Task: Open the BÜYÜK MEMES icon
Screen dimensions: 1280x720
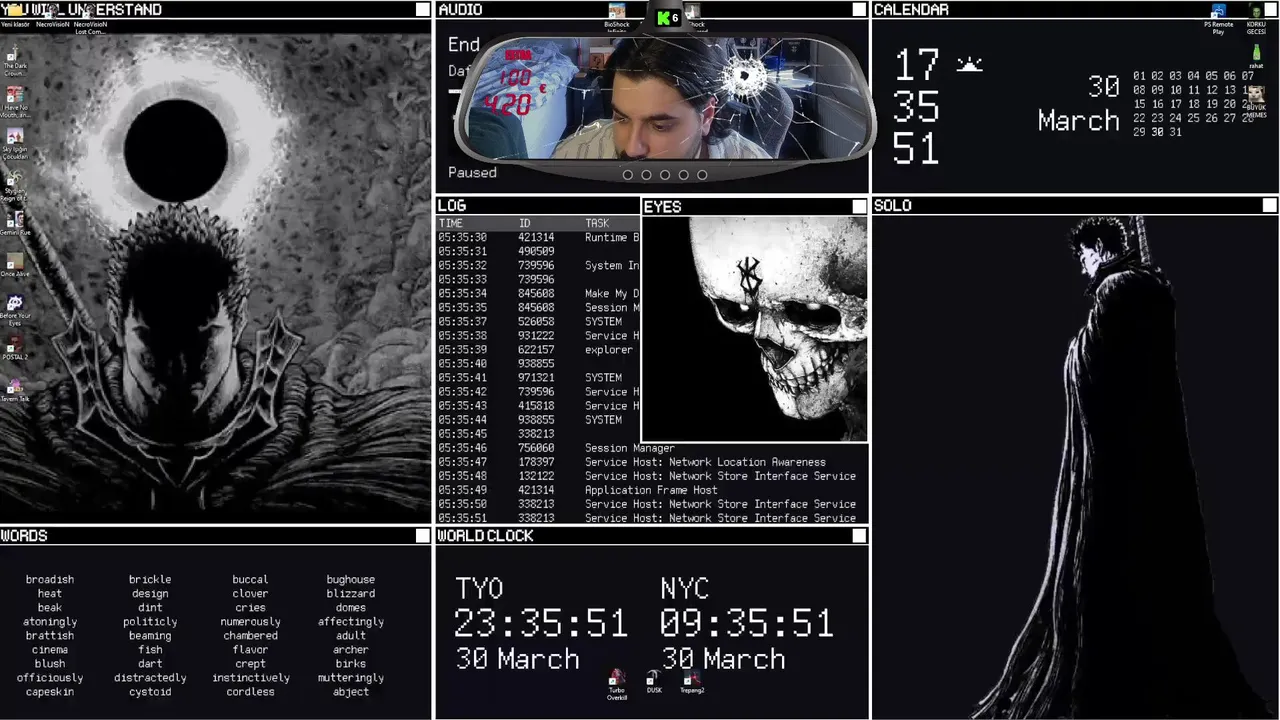Action: 1255,102
